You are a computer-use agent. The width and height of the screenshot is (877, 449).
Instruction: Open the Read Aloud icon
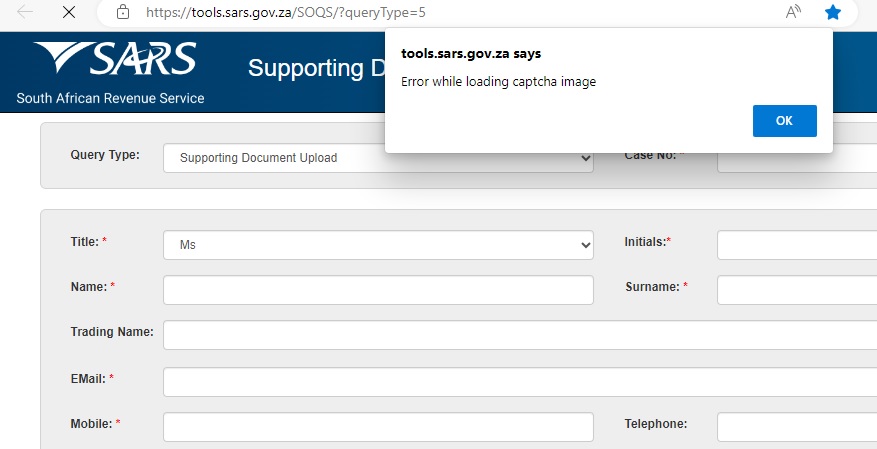coord(793,12)
